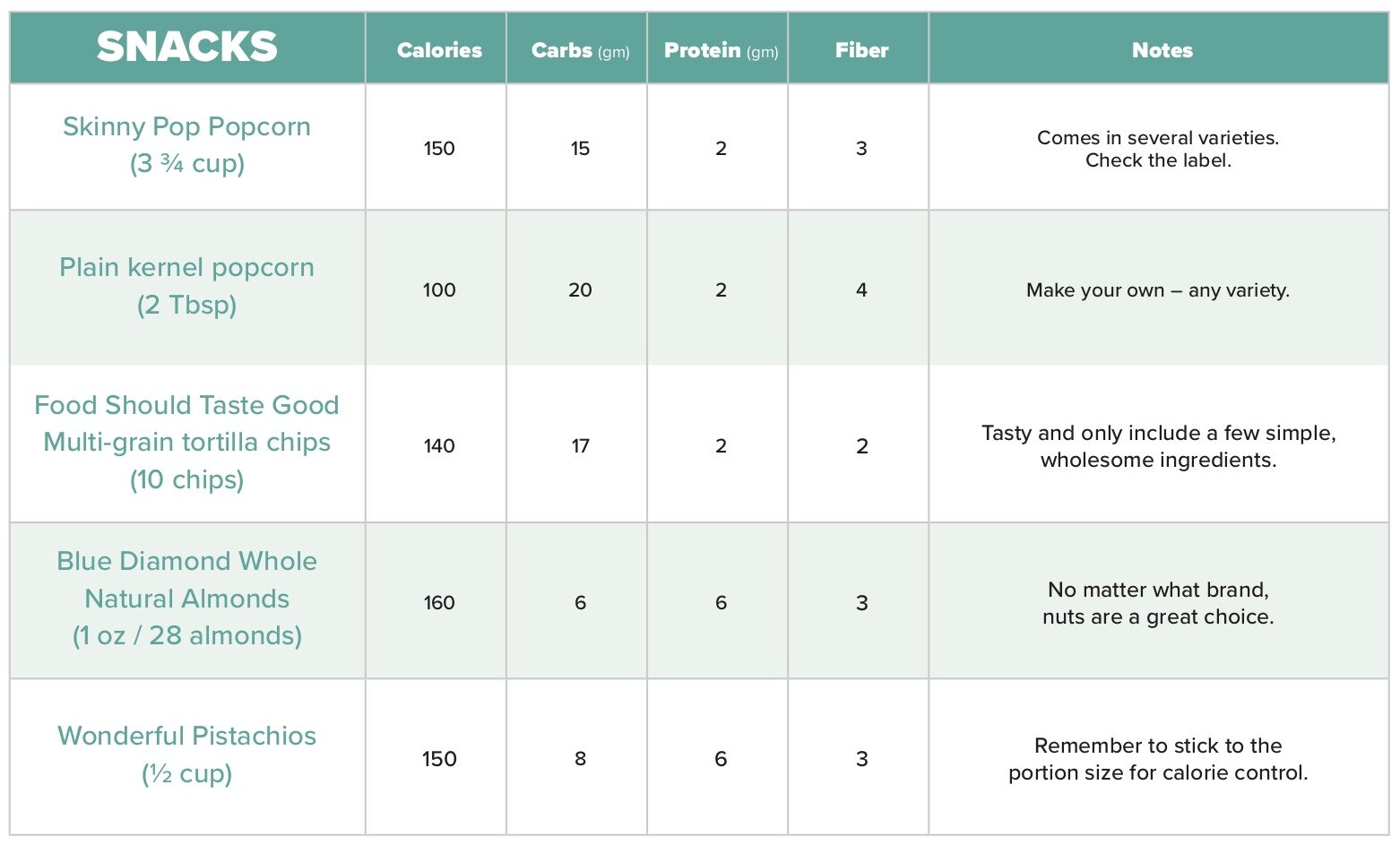The image size is (1400, 845).
Task: Select the "nuts are a great choice" note
Action: point(1158,617)
